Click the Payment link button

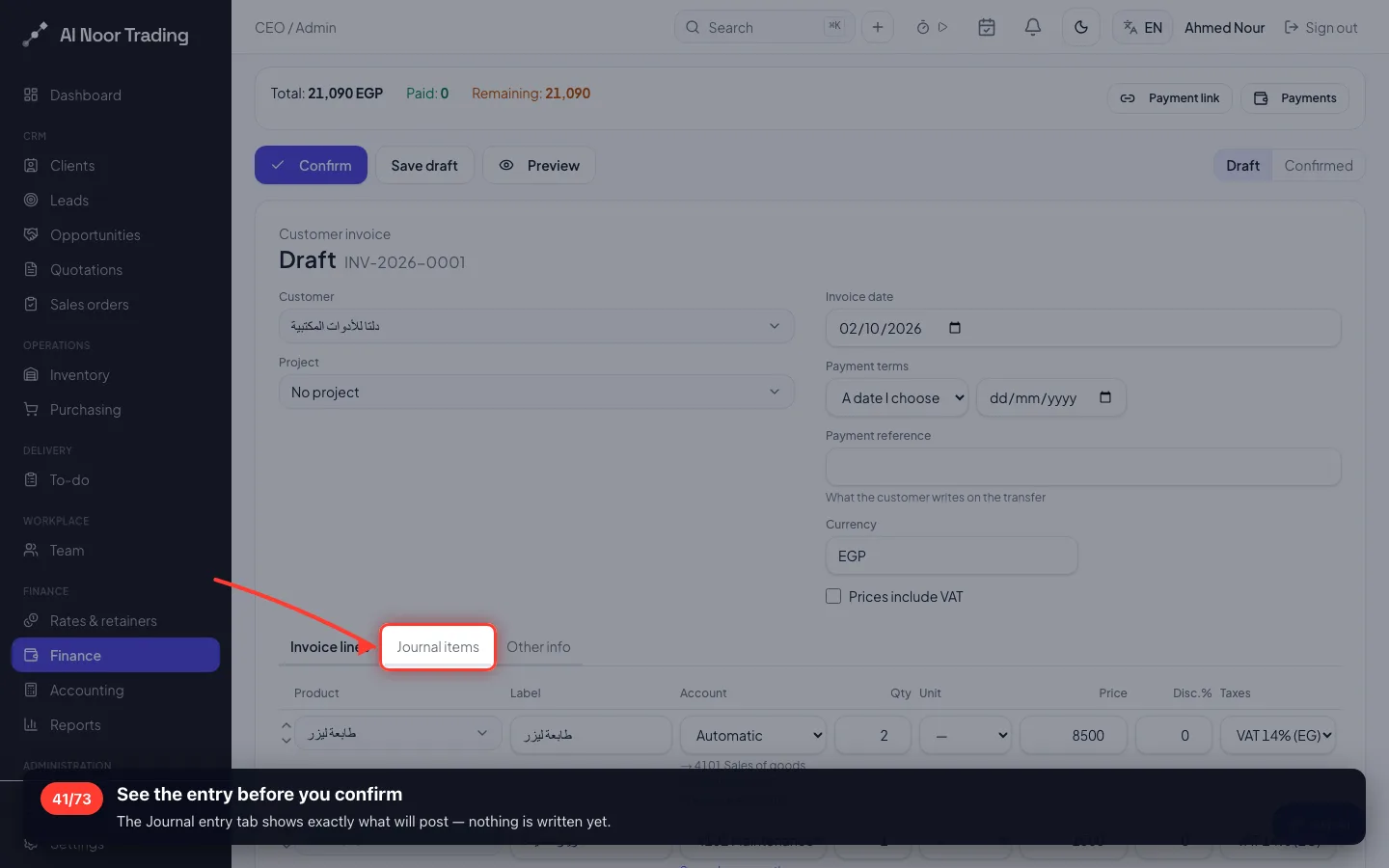(1169, 97)
